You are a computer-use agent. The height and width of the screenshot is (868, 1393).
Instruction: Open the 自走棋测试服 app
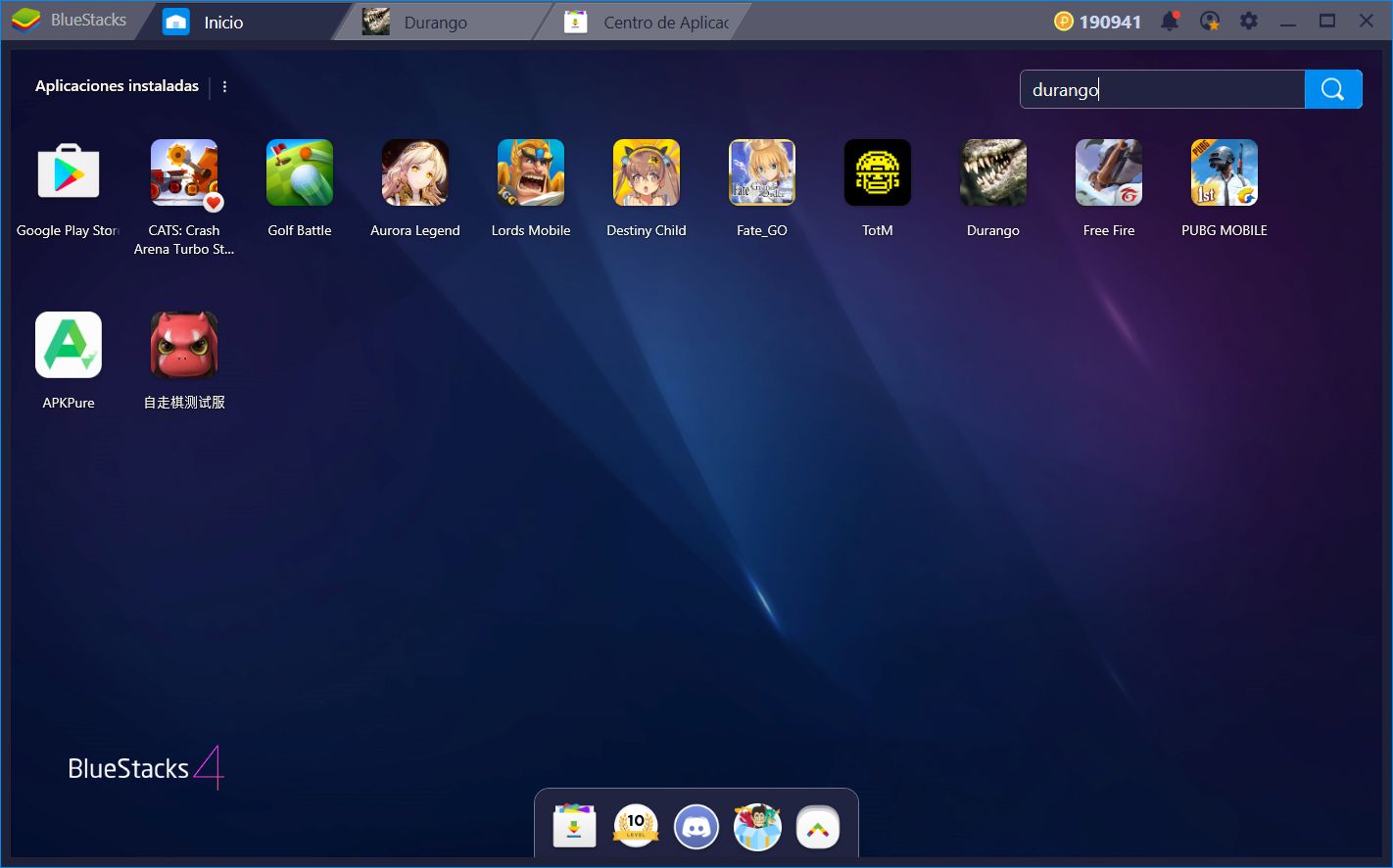(x=184, y=345)
